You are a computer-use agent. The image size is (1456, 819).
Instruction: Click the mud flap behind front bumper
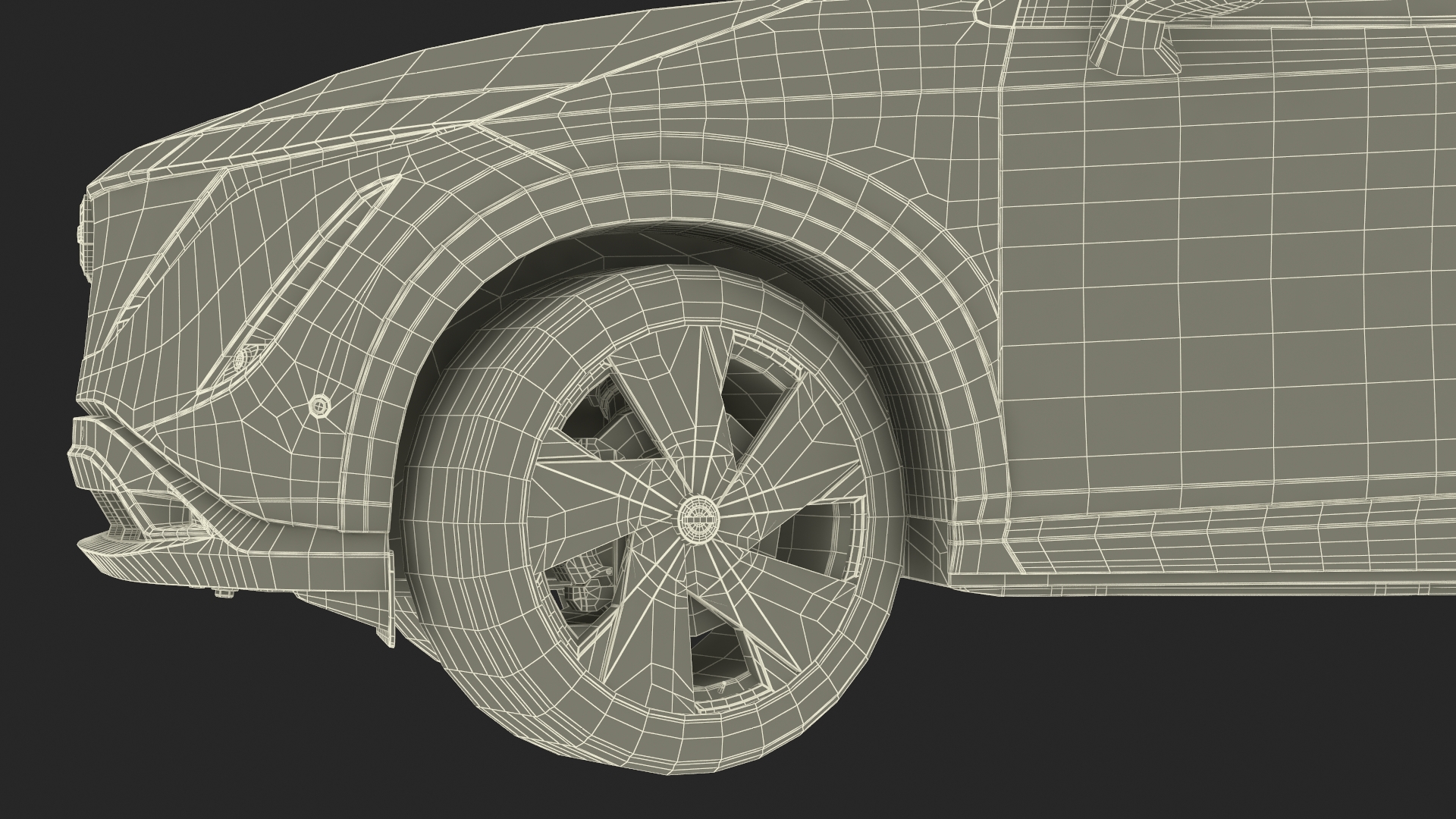(x=391, y=599)
